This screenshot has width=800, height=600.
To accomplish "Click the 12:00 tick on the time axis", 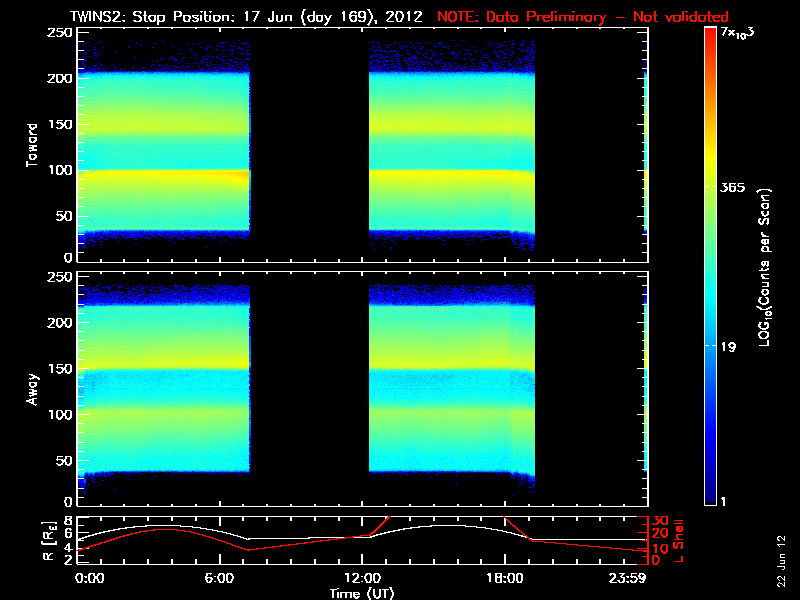I will [362, 579].
